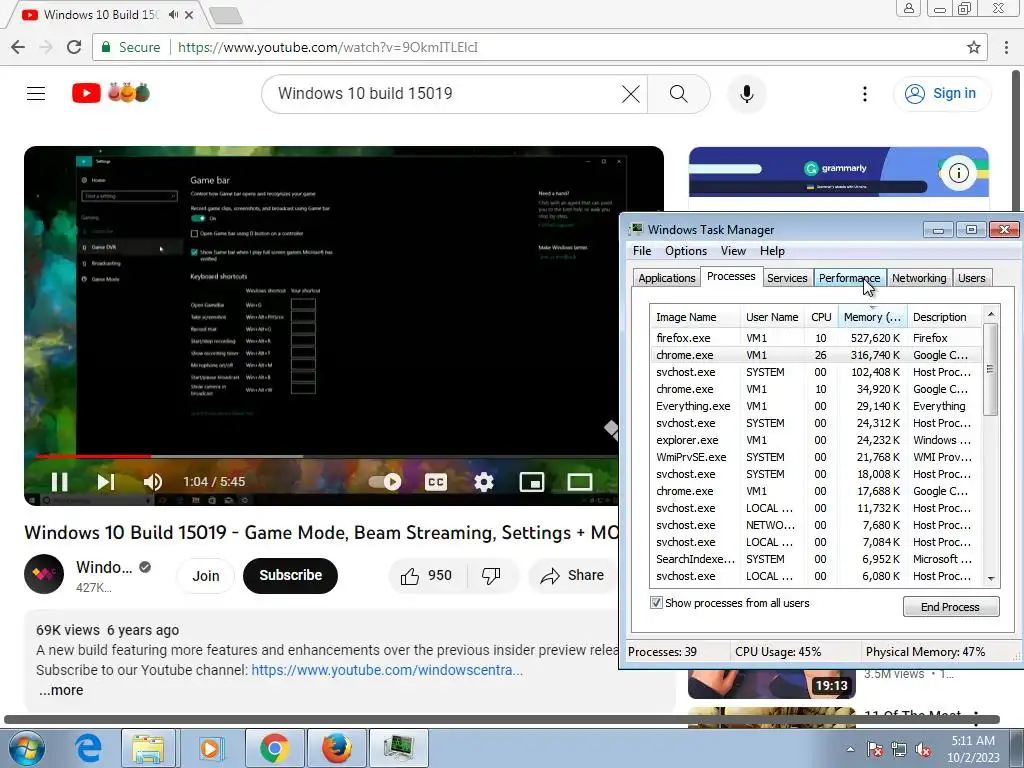Viewport: 1024px width, 768px height.
Task: Clear the YouTube search text
Action: pos(631,94)
